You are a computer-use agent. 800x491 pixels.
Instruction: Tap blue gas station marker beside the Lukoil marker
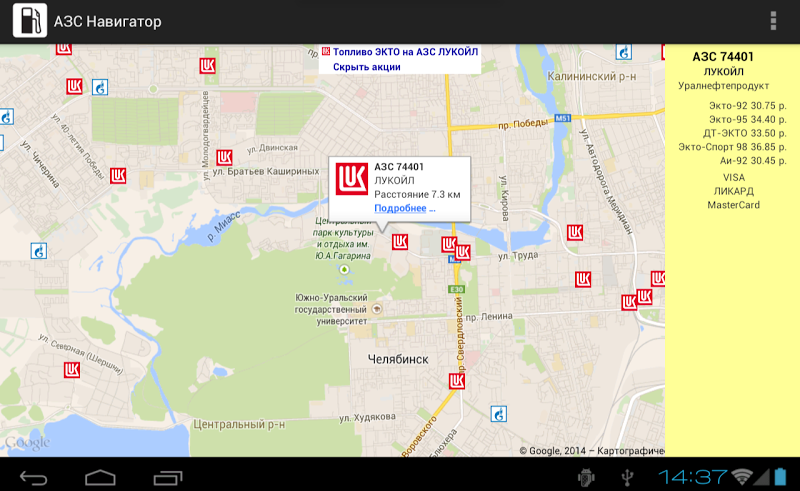(100, 87)
